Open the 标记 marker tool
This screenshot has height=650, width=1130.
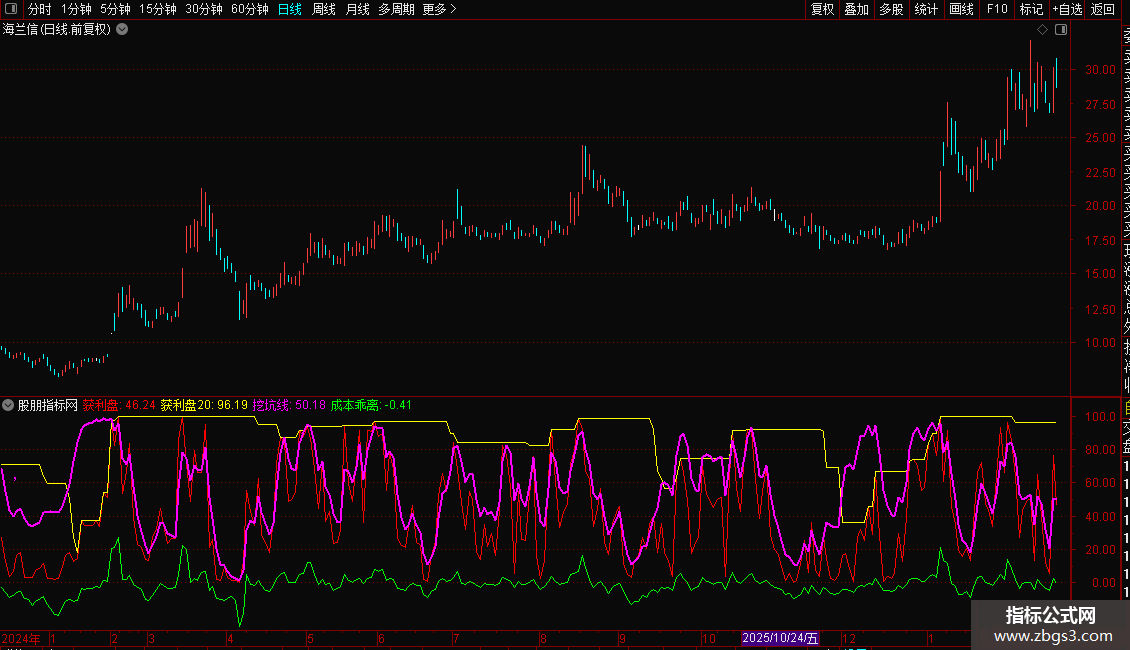pyautogui.click(x=1031, y=9)
